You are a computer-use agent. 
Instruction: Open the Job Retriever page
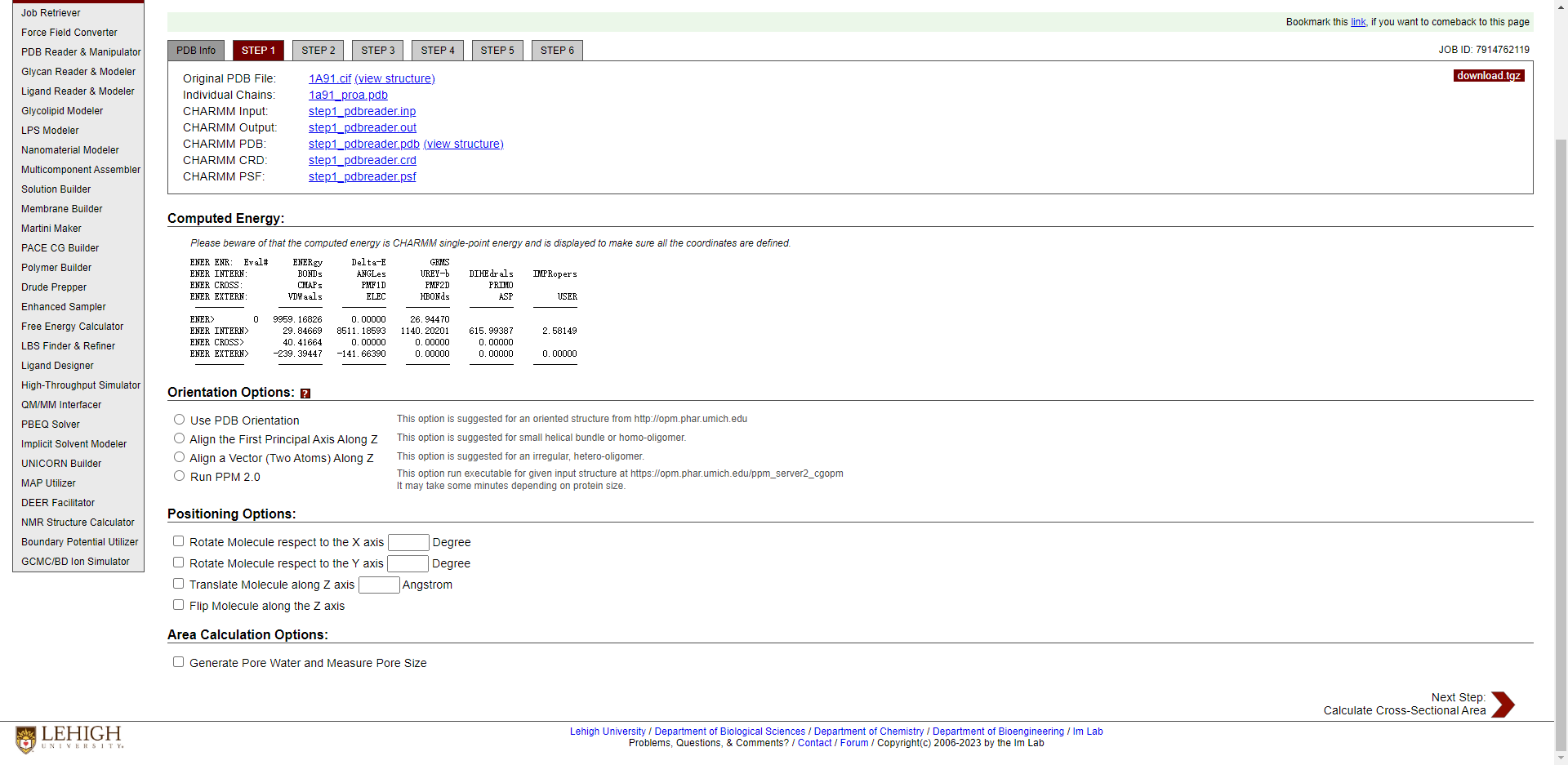click(51, 12)
